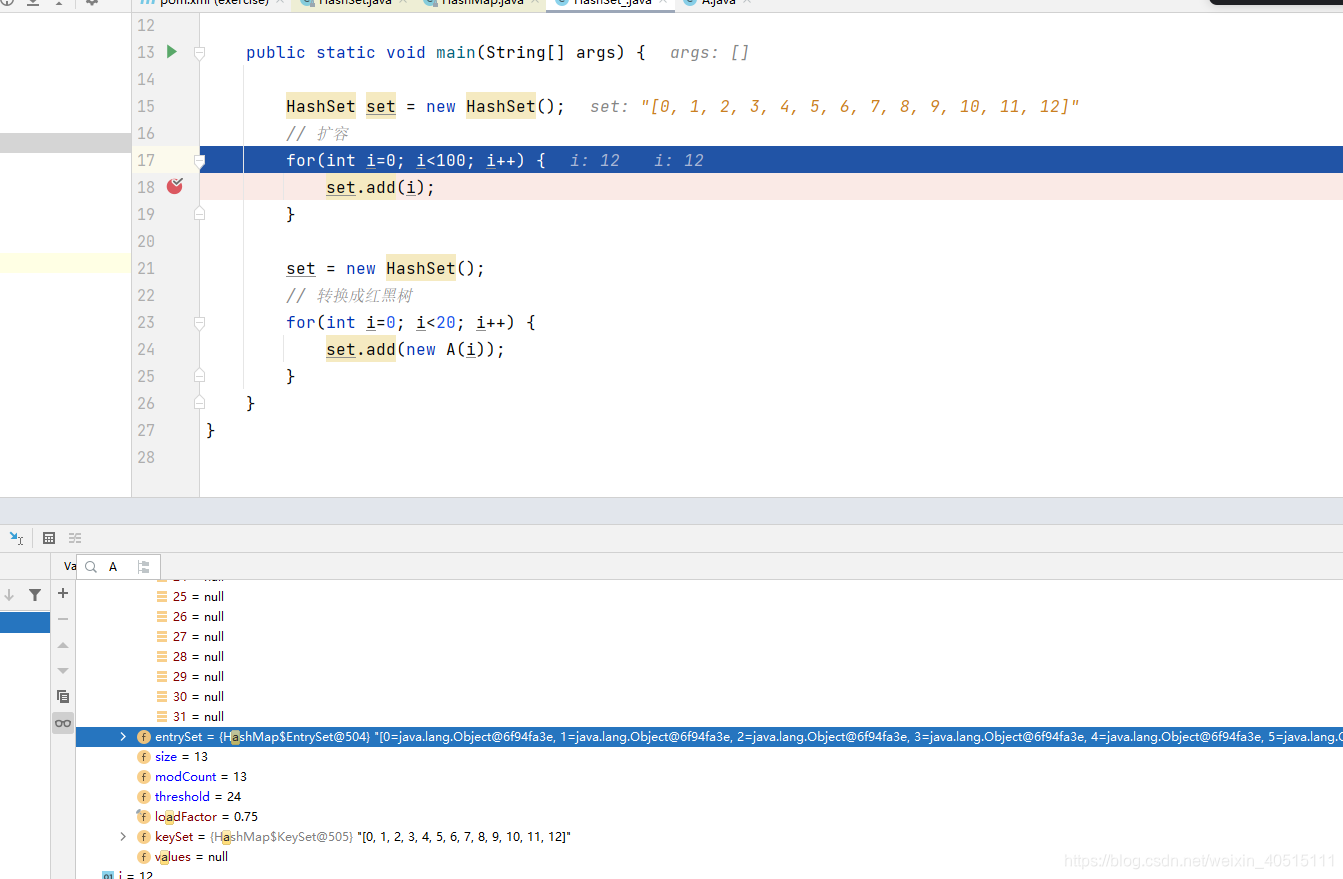Remove the red breakpoint on line 18
Viewport: 1343px width, 879px height.
click(175, 186)
